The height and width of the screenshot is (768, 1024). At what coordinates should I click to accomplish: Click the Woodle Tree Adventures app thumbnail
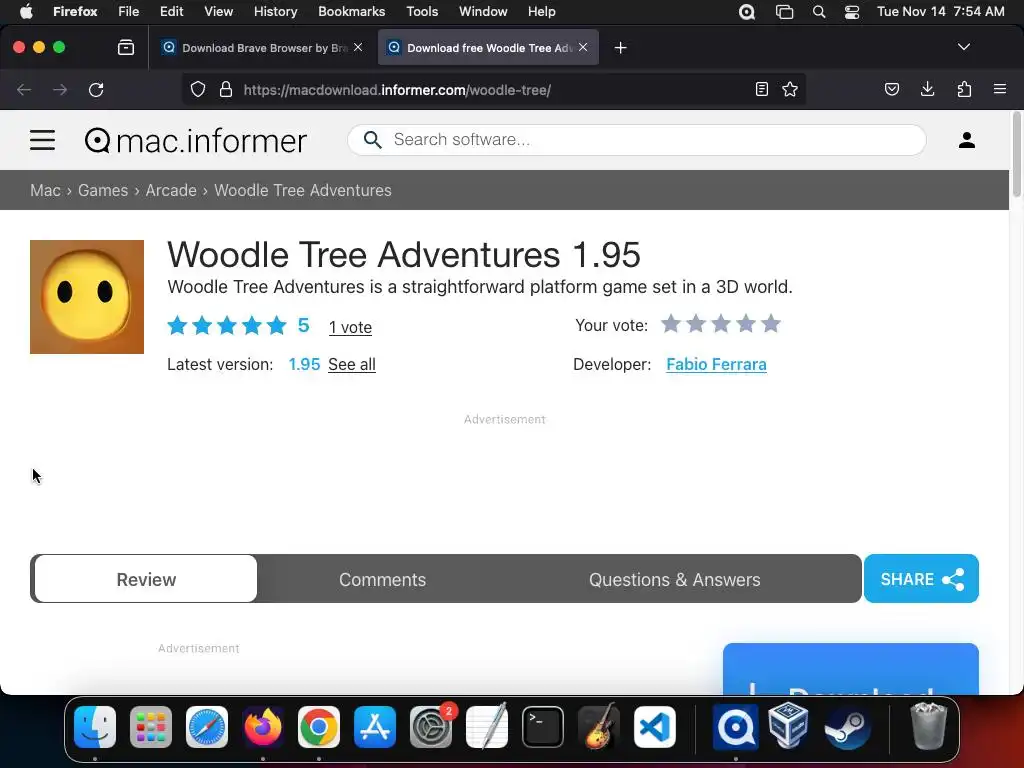(x=87, y=296)
